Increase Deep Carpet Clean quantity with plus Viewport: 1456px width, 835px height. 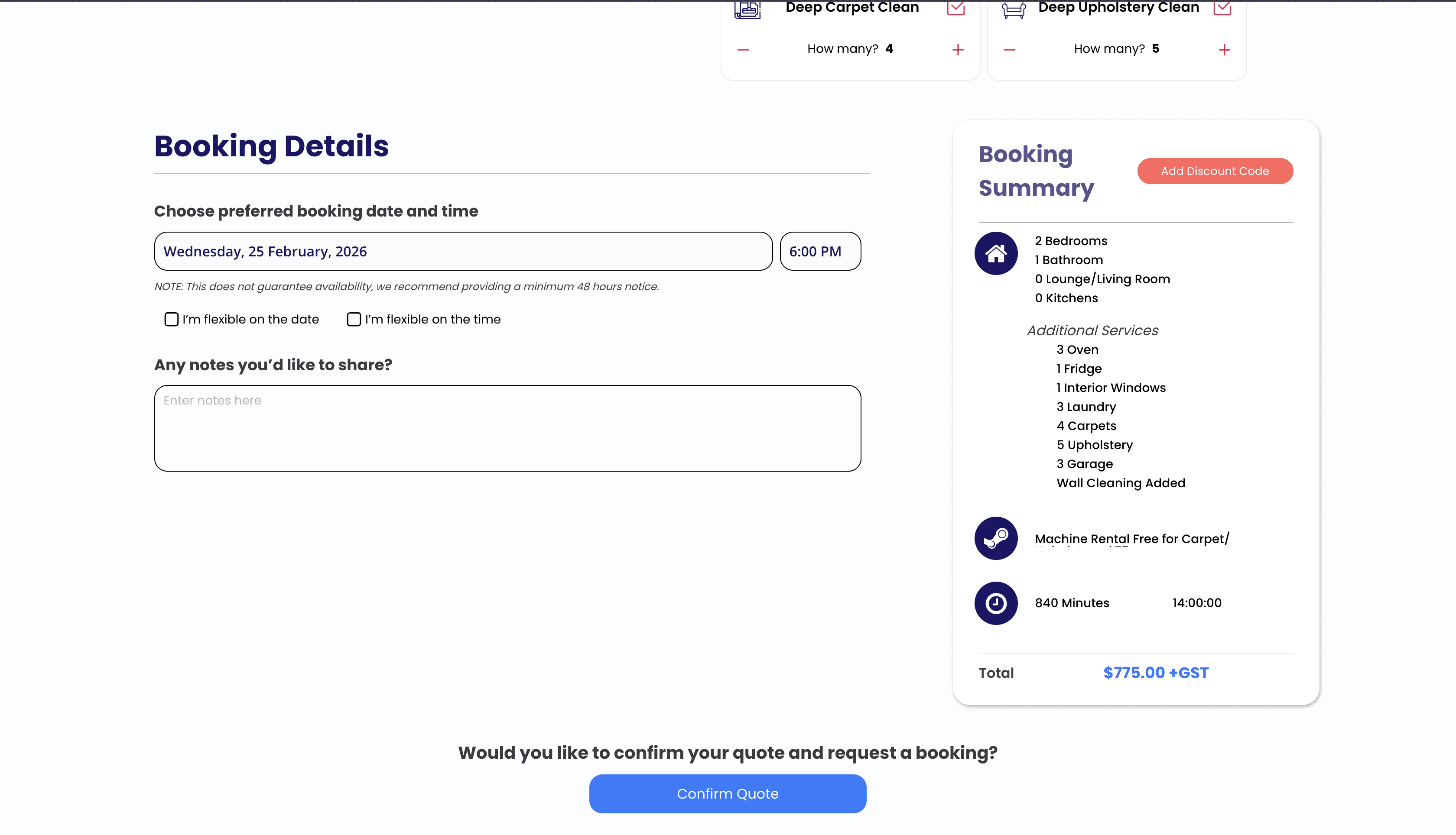click(x=958, y=50)
